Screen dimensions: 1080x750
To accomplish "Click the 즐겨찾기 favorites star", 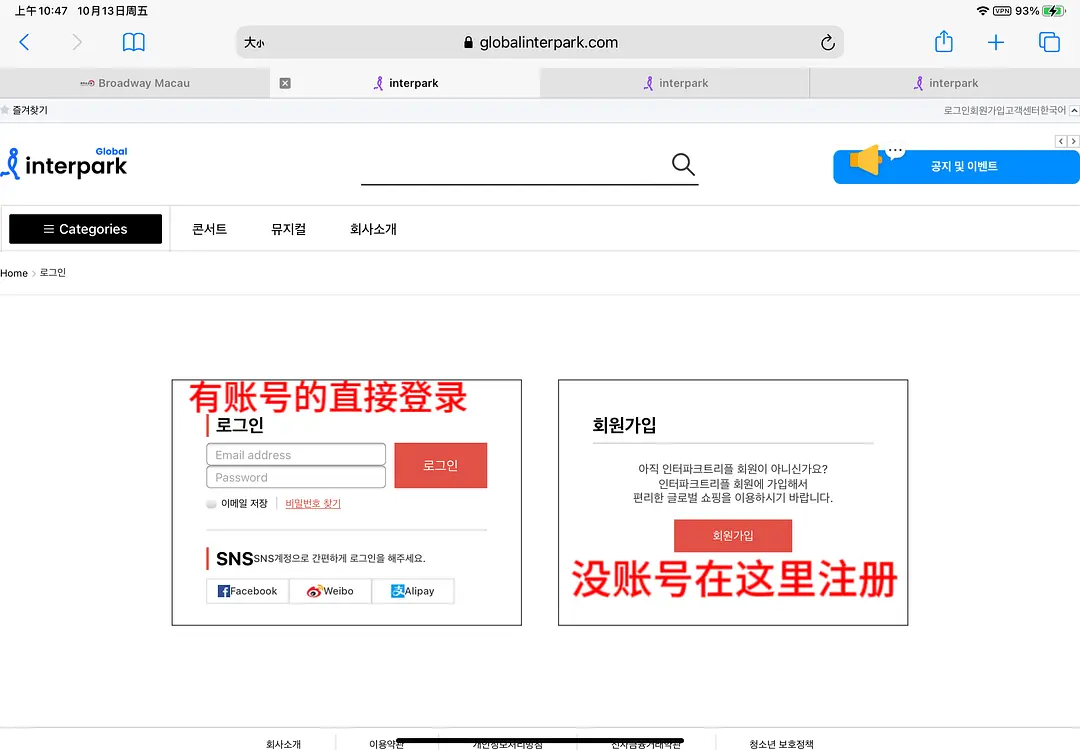I will tap(5, 110).
